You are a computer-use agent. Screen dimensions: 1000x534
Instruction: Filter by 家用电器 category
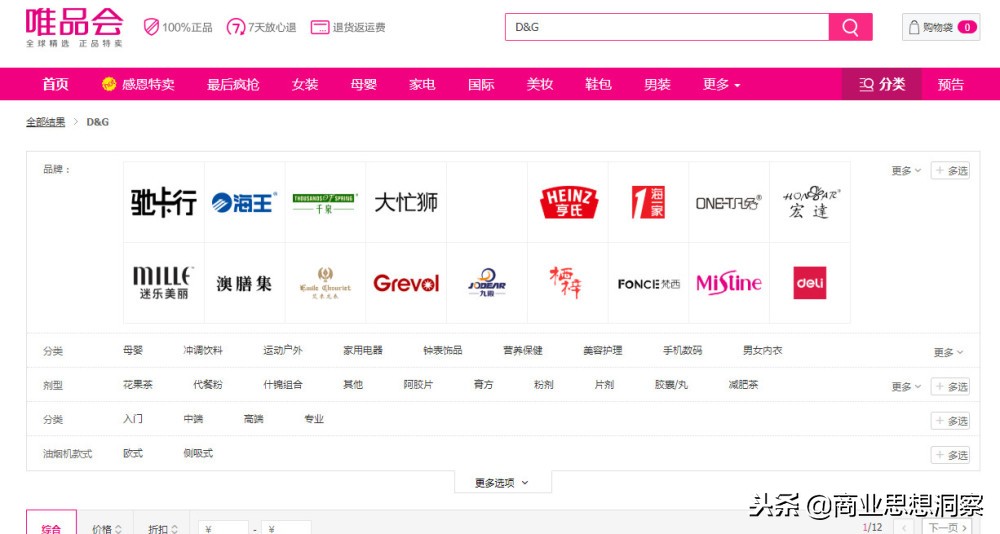pyautogui.click(x=363, y=350)
